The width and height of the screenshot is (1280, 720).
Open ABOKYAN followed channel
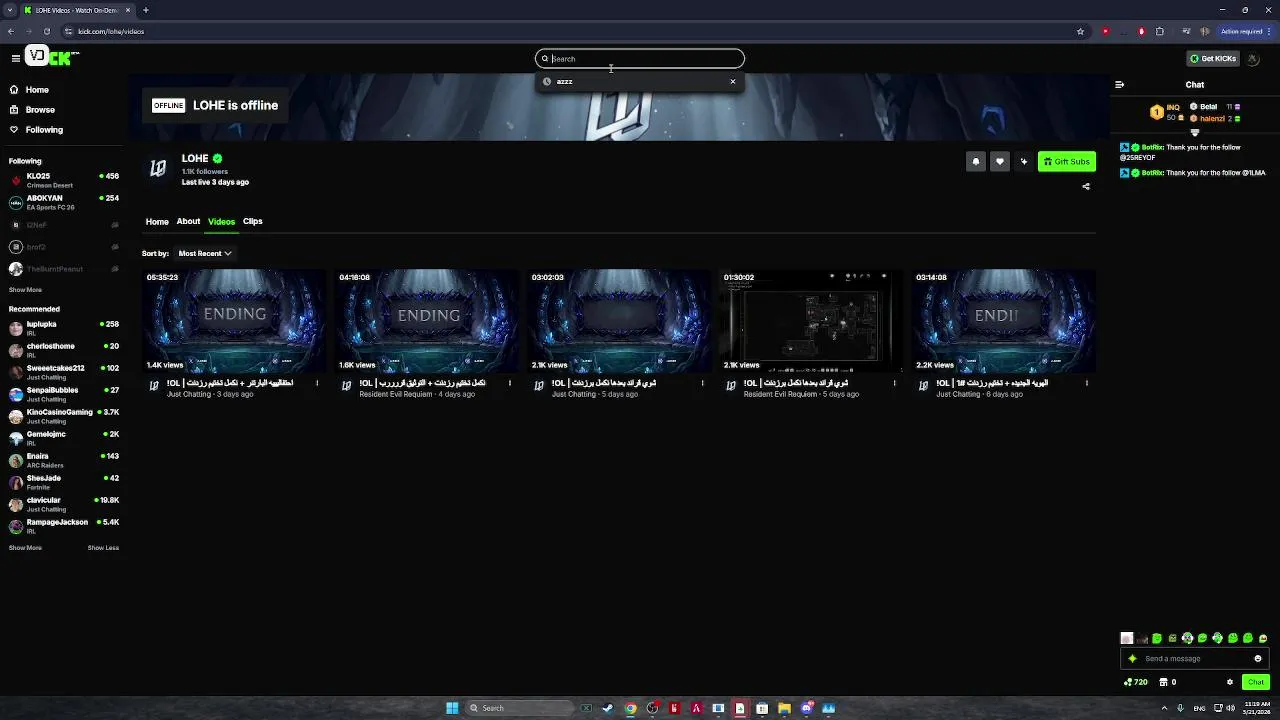point(64,202)
